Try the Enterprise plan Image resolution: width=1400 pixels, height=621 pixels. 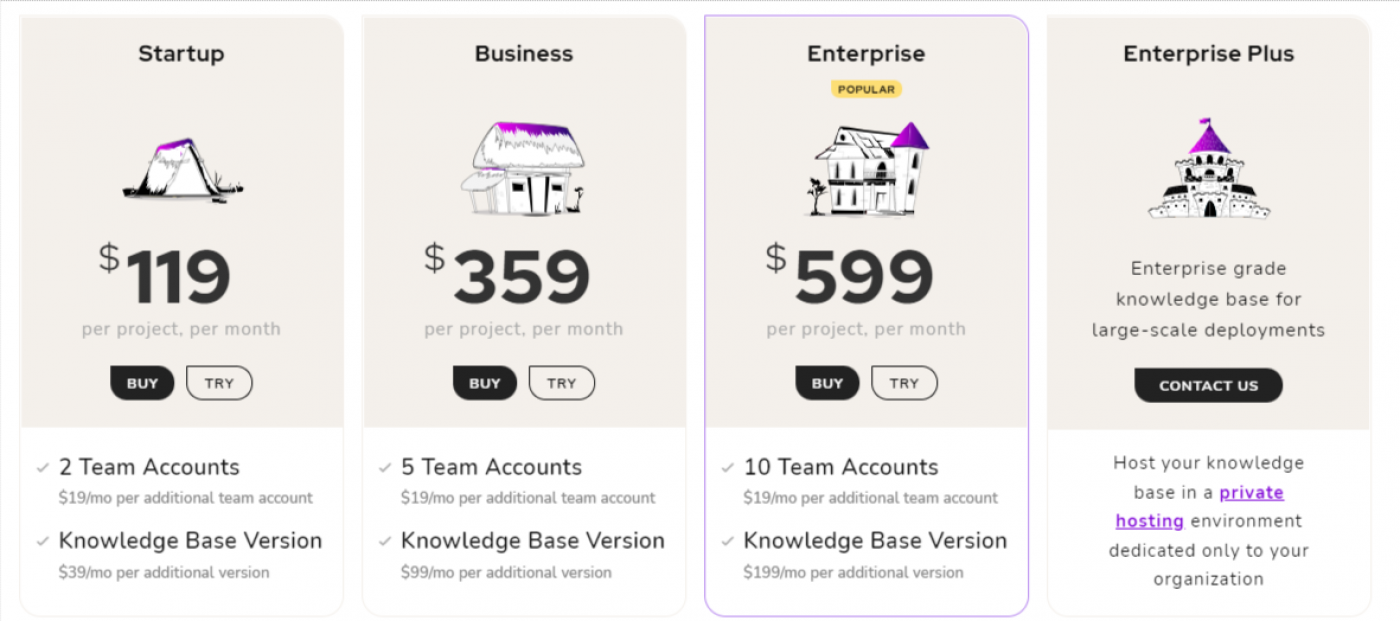904,383
